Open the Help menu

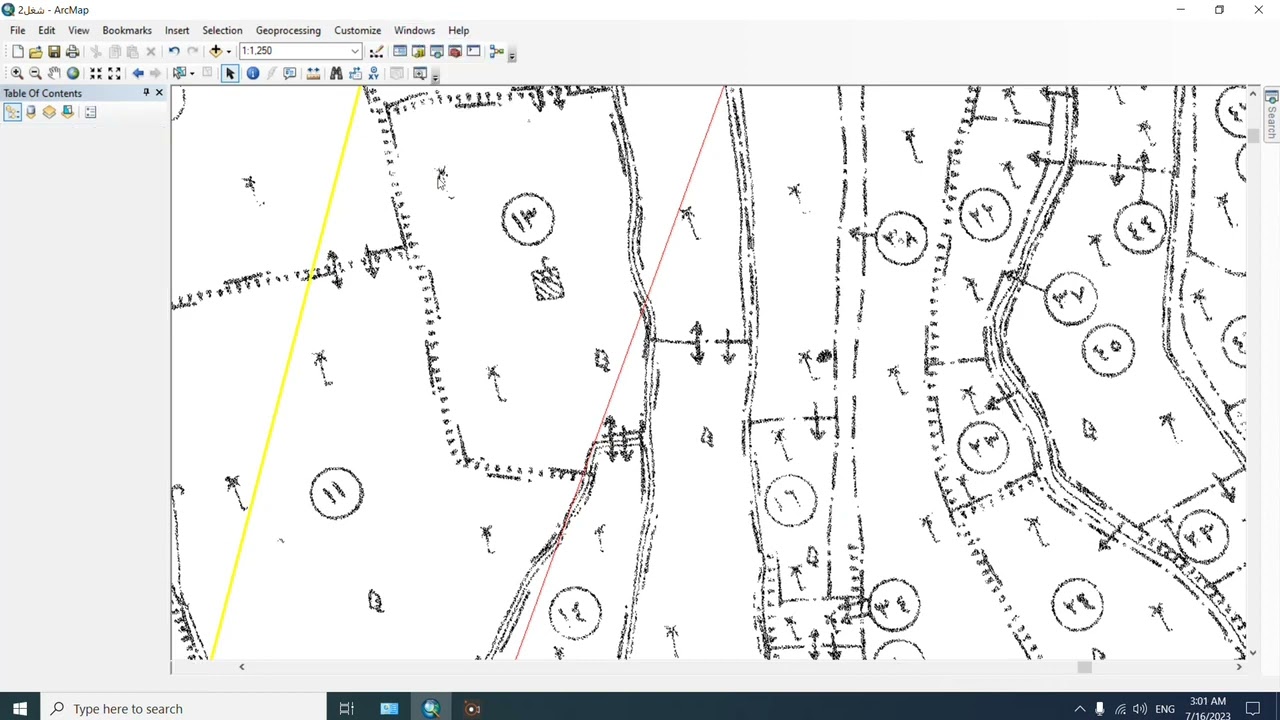(x=458, y=30)
